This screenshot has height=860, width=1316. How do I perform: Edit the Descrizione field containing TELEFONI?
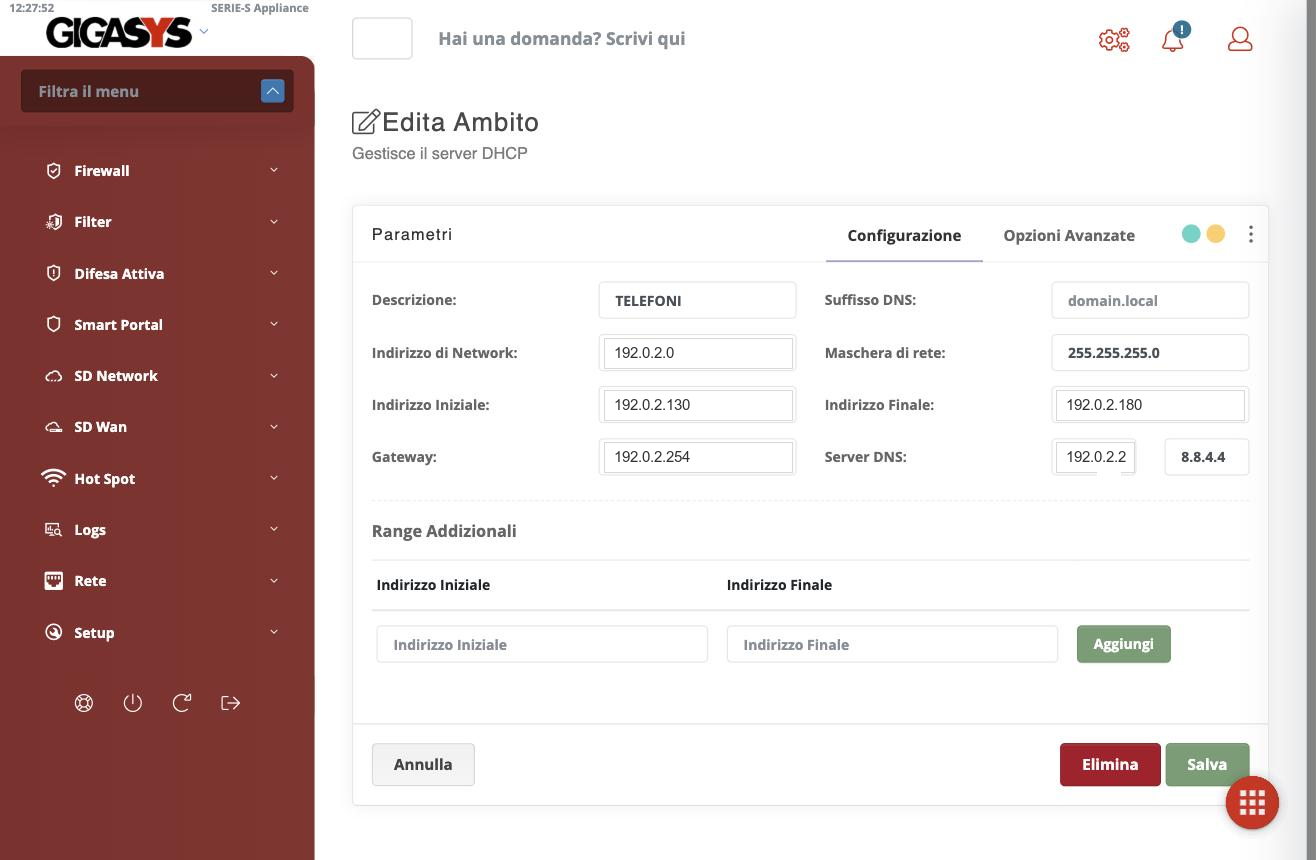click(697, 300)
